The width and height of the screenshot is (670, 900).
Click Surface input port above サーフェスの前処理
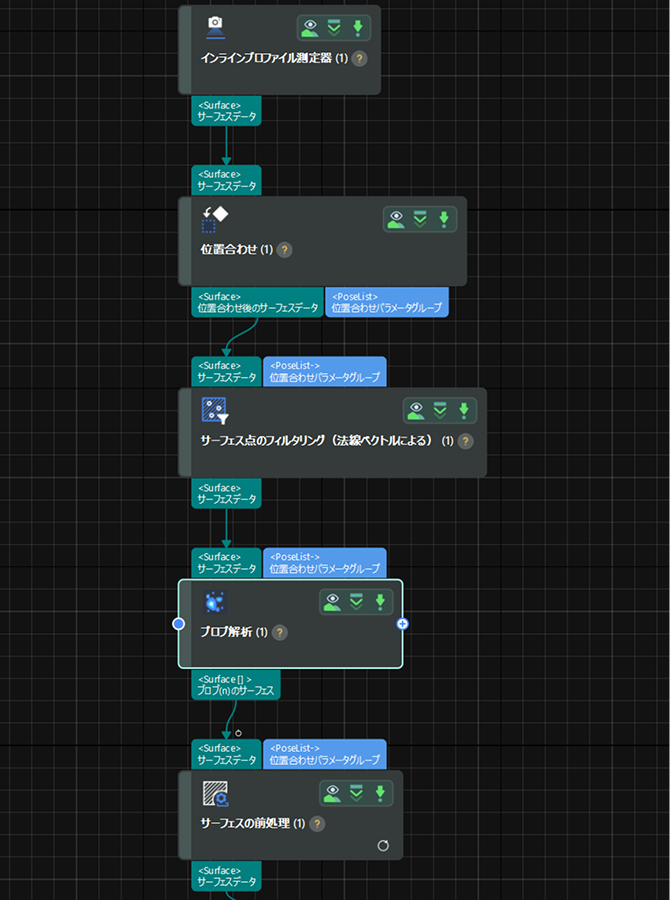click(x=226, y=754)
